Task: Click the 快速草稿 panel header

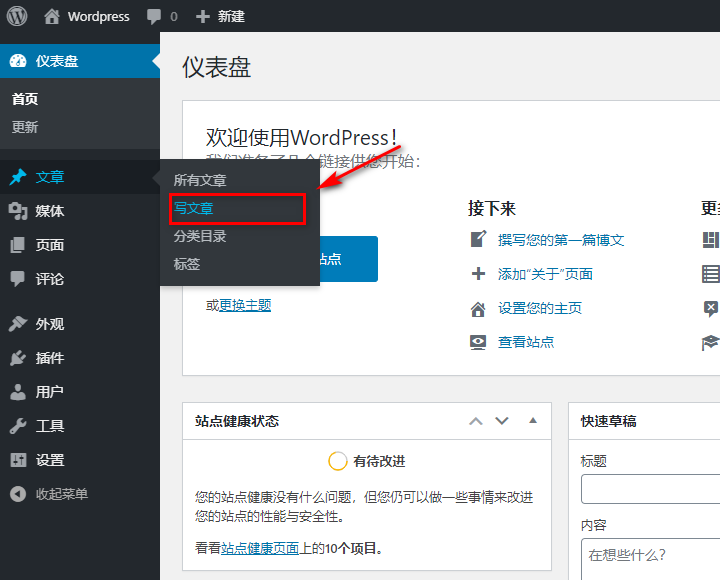Action: [x=644, y=421]
